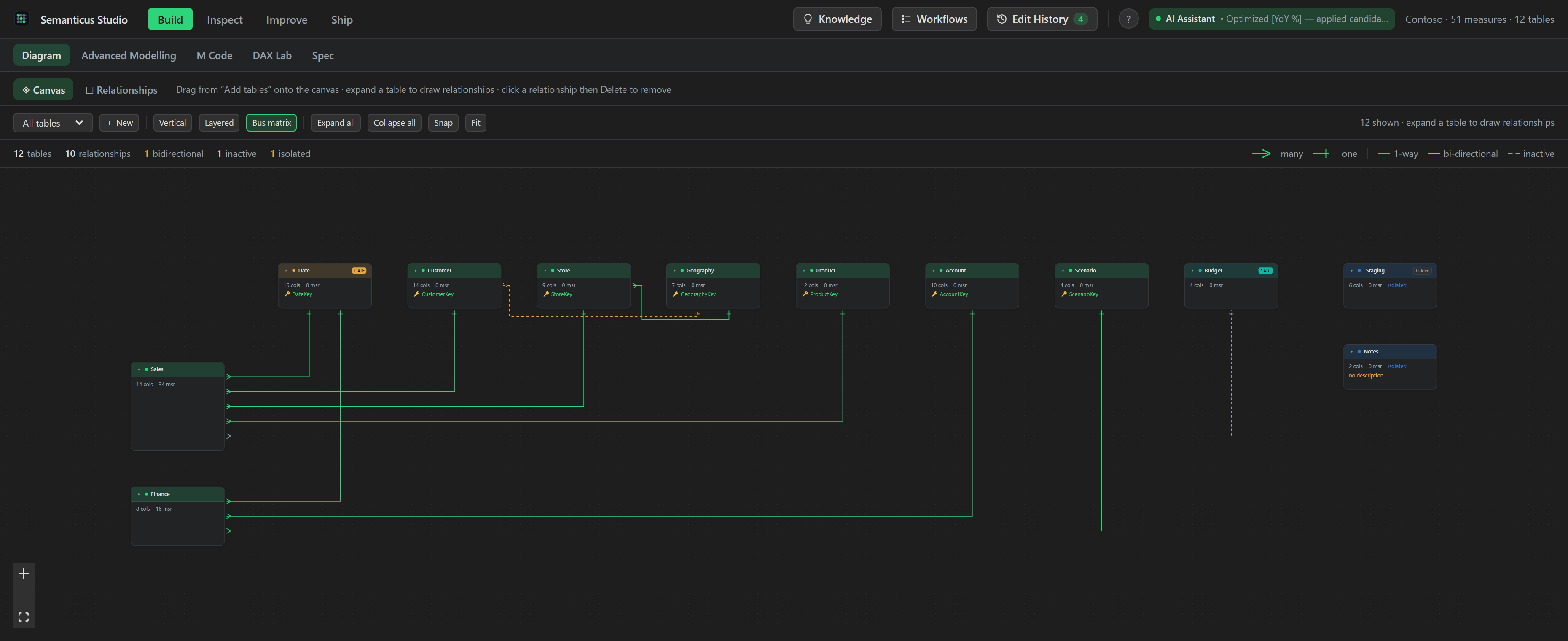Image resolution: width=1568 pixels, height=641 pixels.
Task: Click the CustomerKey key icon
Action: point(416,294)
